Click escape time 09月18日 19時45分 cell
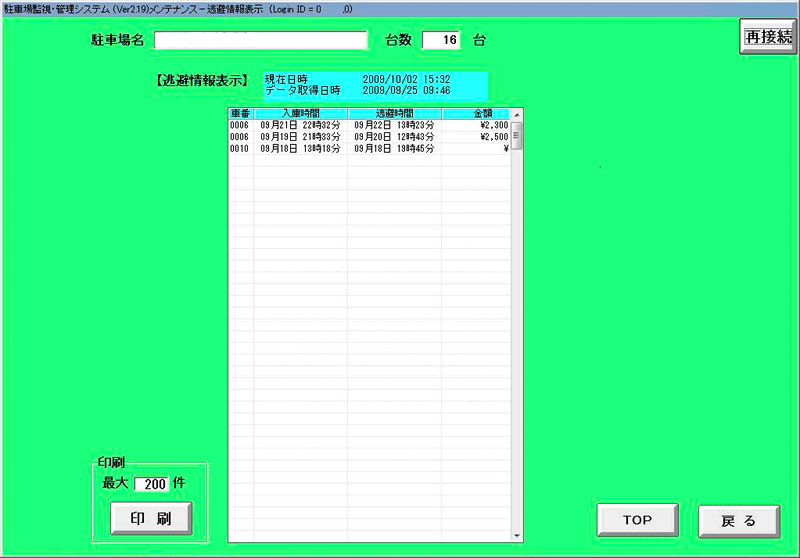 tap(394, 148)
